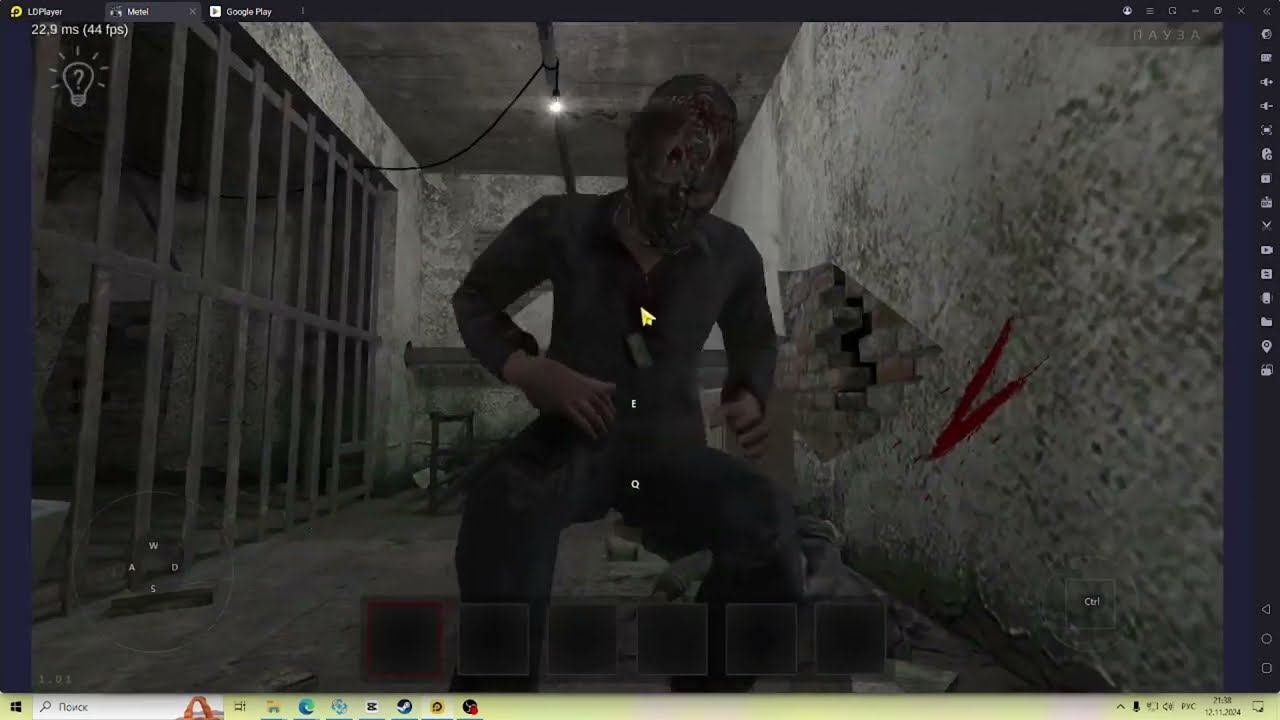The height and width of the screenshot is (720, 1280).
Task: Open the LDPlayer taskbar icon
Action: tap(437, 707)
